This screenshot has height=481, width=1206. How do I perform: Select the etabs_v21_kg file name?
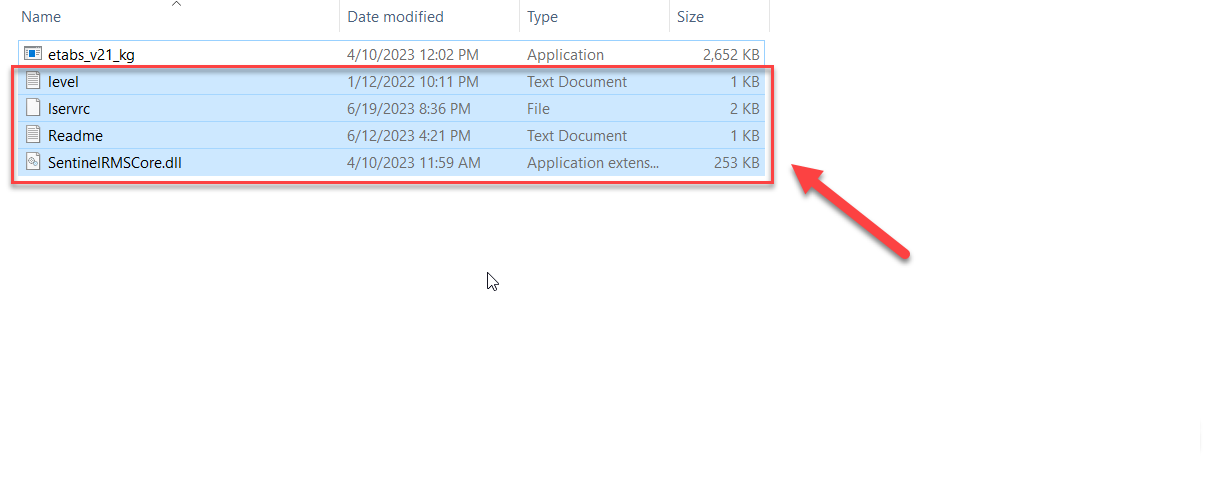[91, 55]
